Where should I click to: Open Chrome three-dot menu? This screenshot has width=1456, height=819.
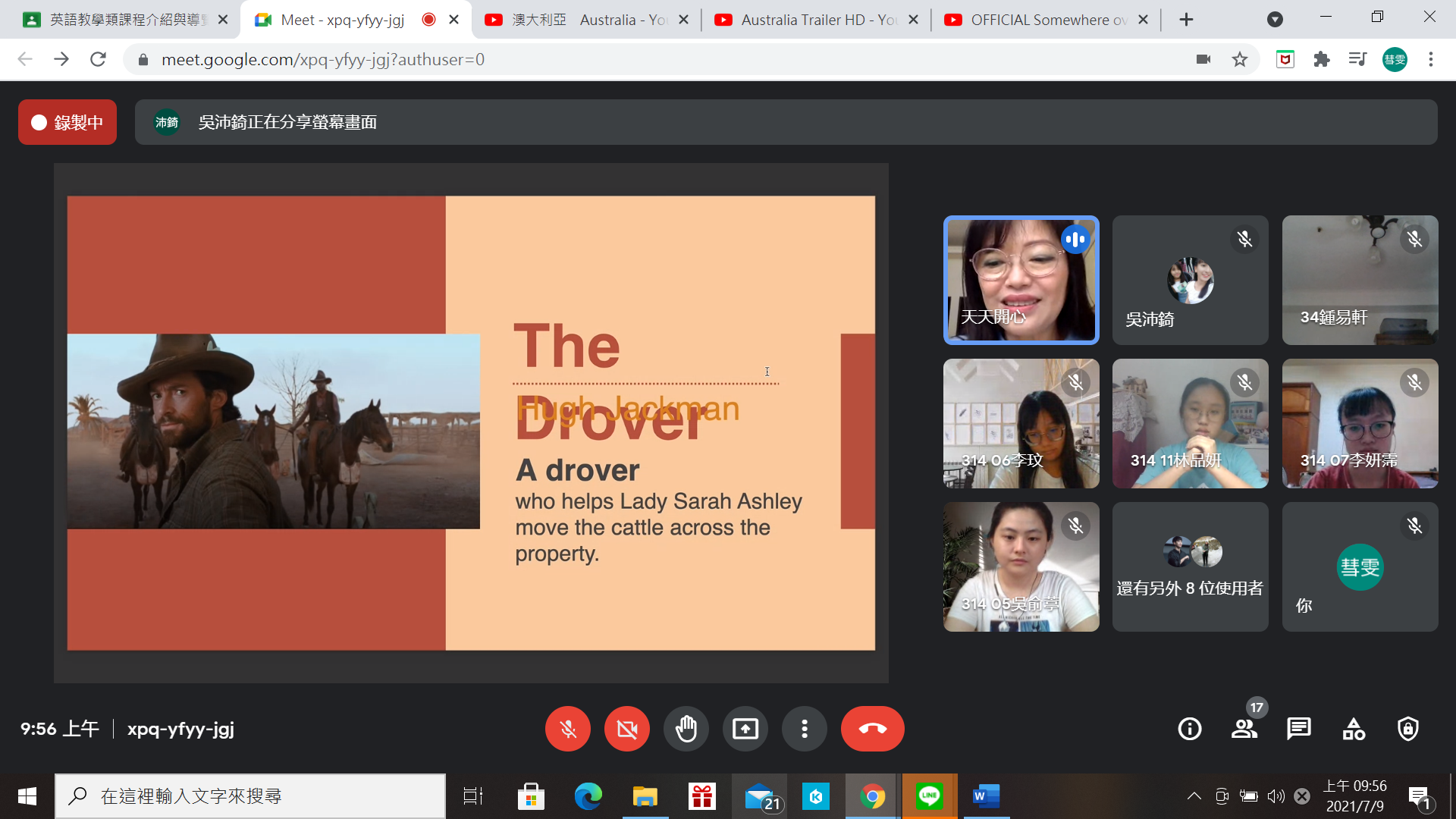point(1430,59)
